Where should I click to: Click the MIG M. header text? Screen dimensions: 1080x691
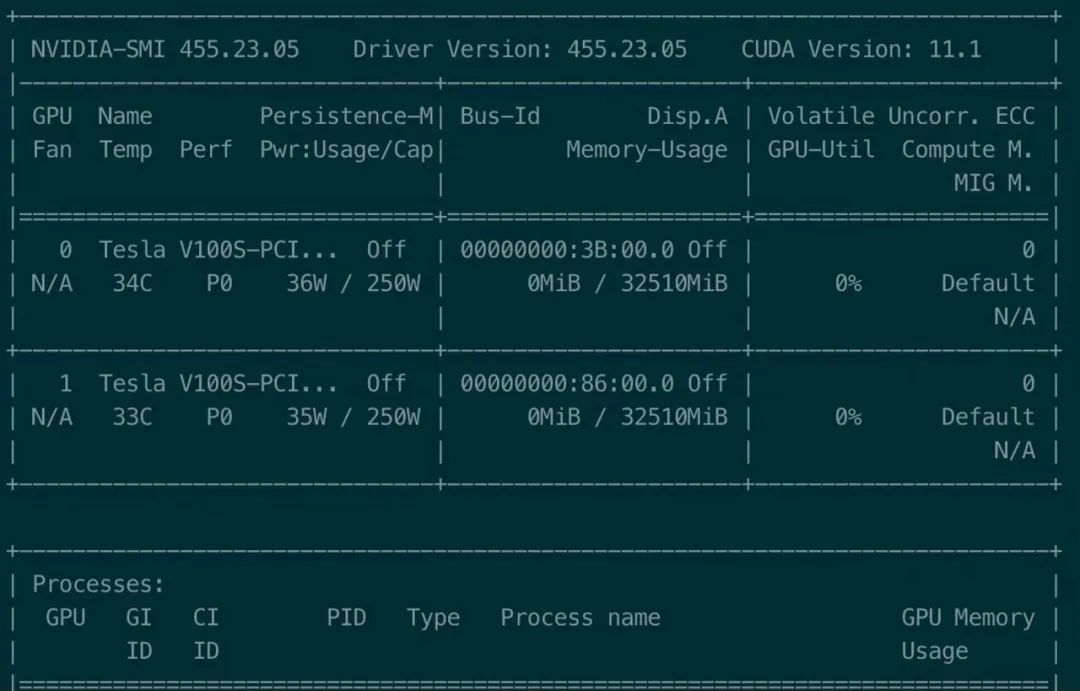point(993,184)
